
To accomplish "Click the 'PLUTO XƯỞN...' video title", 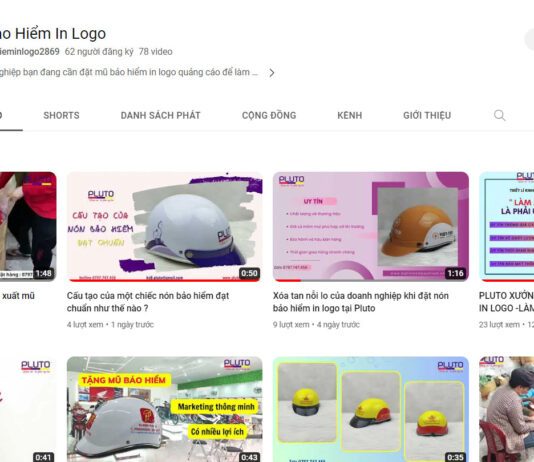I will coord(506,302).
